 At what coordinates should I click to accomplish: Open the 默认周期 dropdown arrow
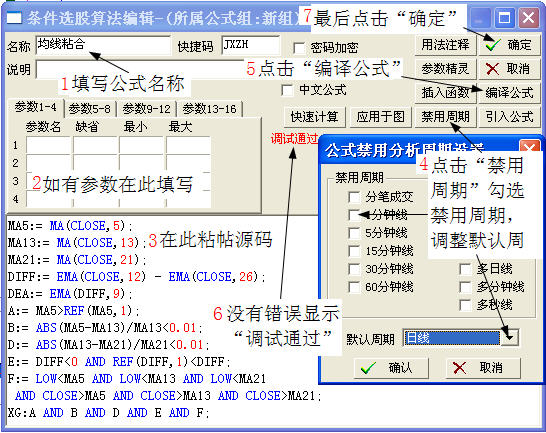pos(510,338)
